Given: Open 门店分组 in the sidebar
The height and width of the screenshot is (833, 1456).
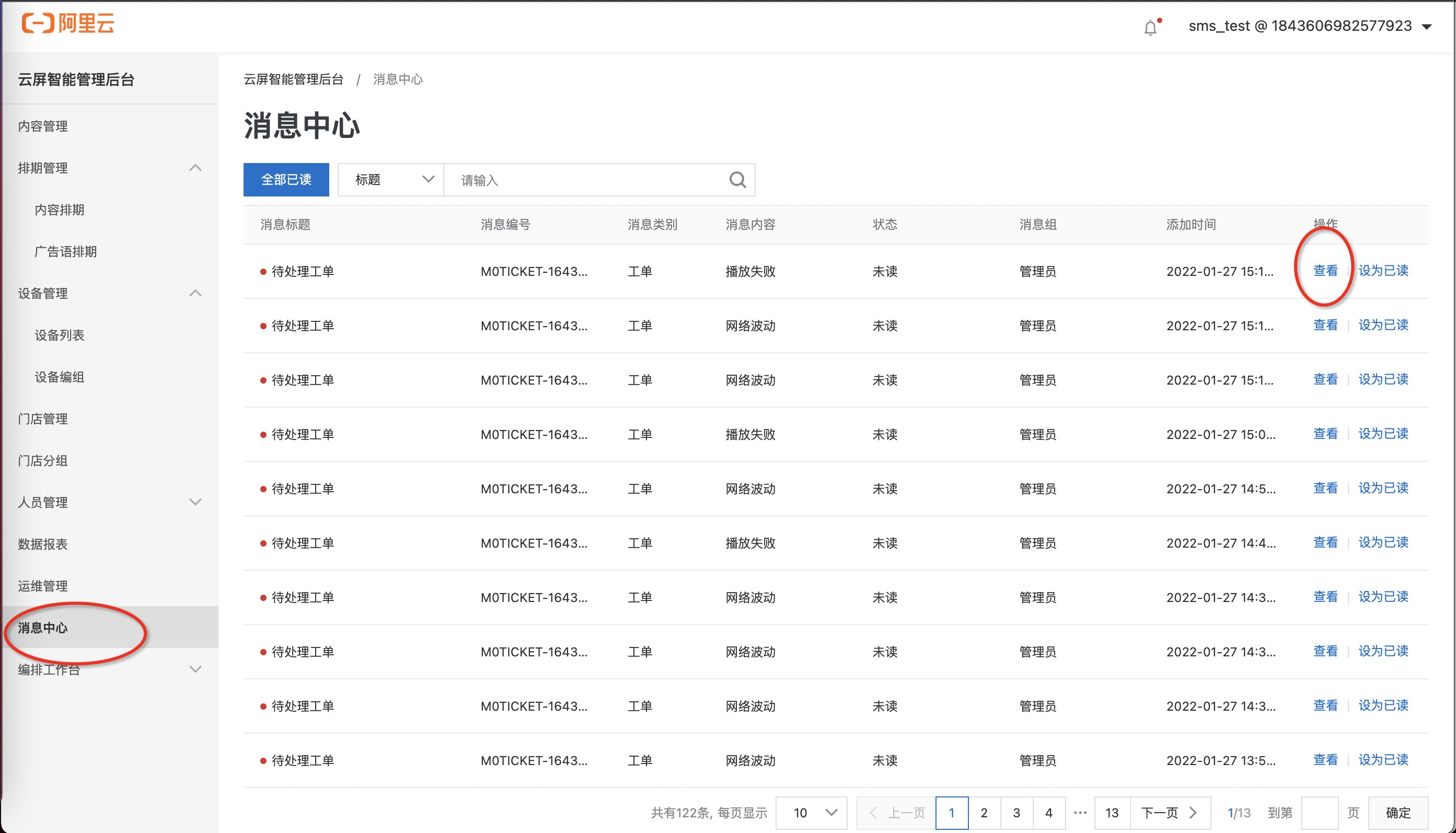Looking at the screenshot, I should coord(43,460).
